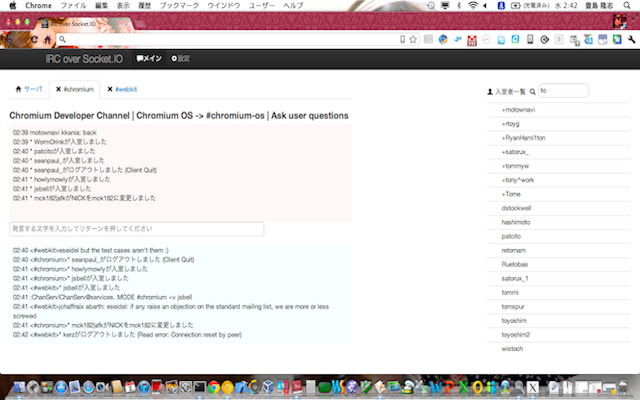Open the Chrome application menu
Screen dimensions: 640x400
pos(38,5)
